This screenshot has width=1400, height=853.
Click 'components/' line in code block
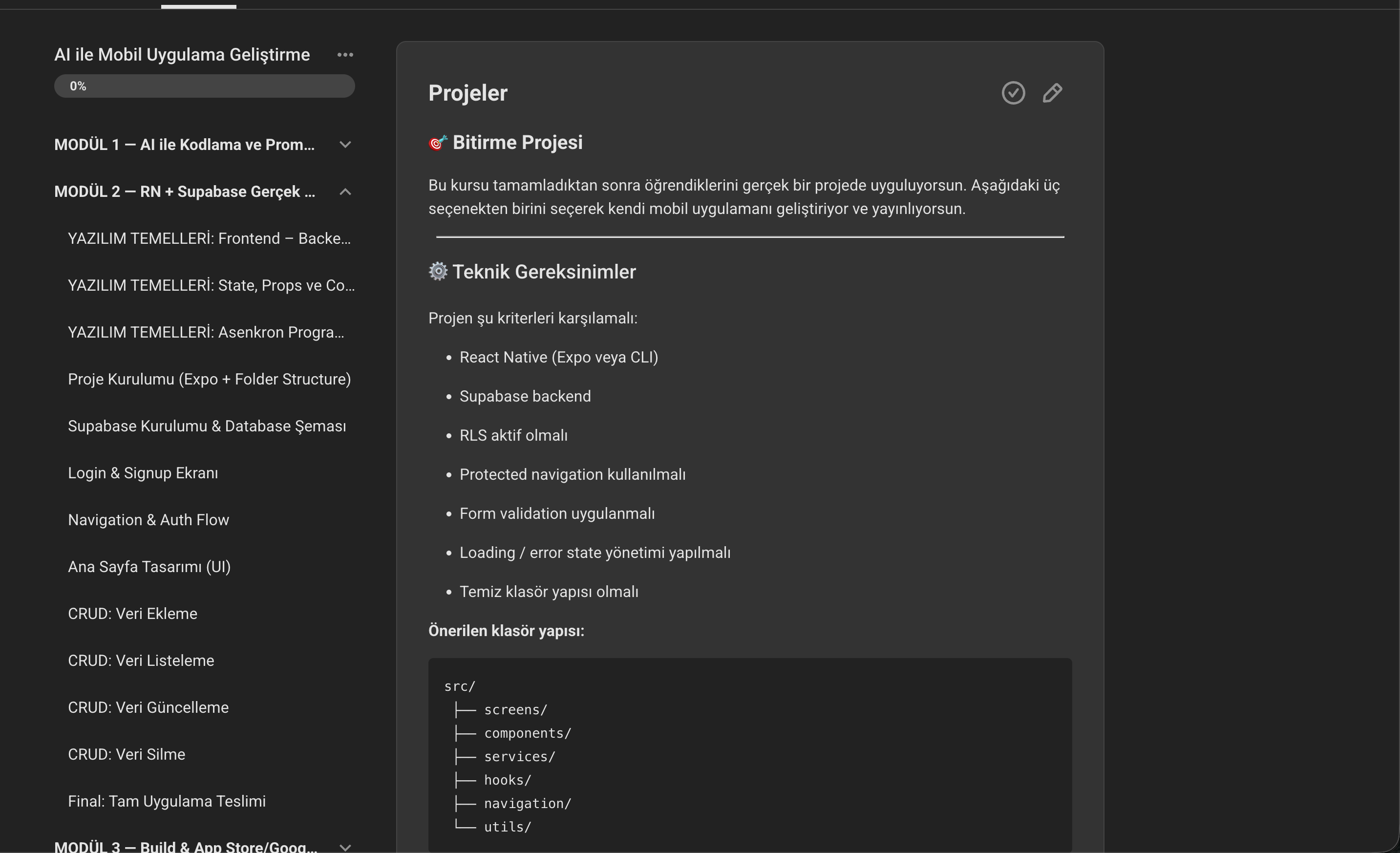tap(527, 733)
